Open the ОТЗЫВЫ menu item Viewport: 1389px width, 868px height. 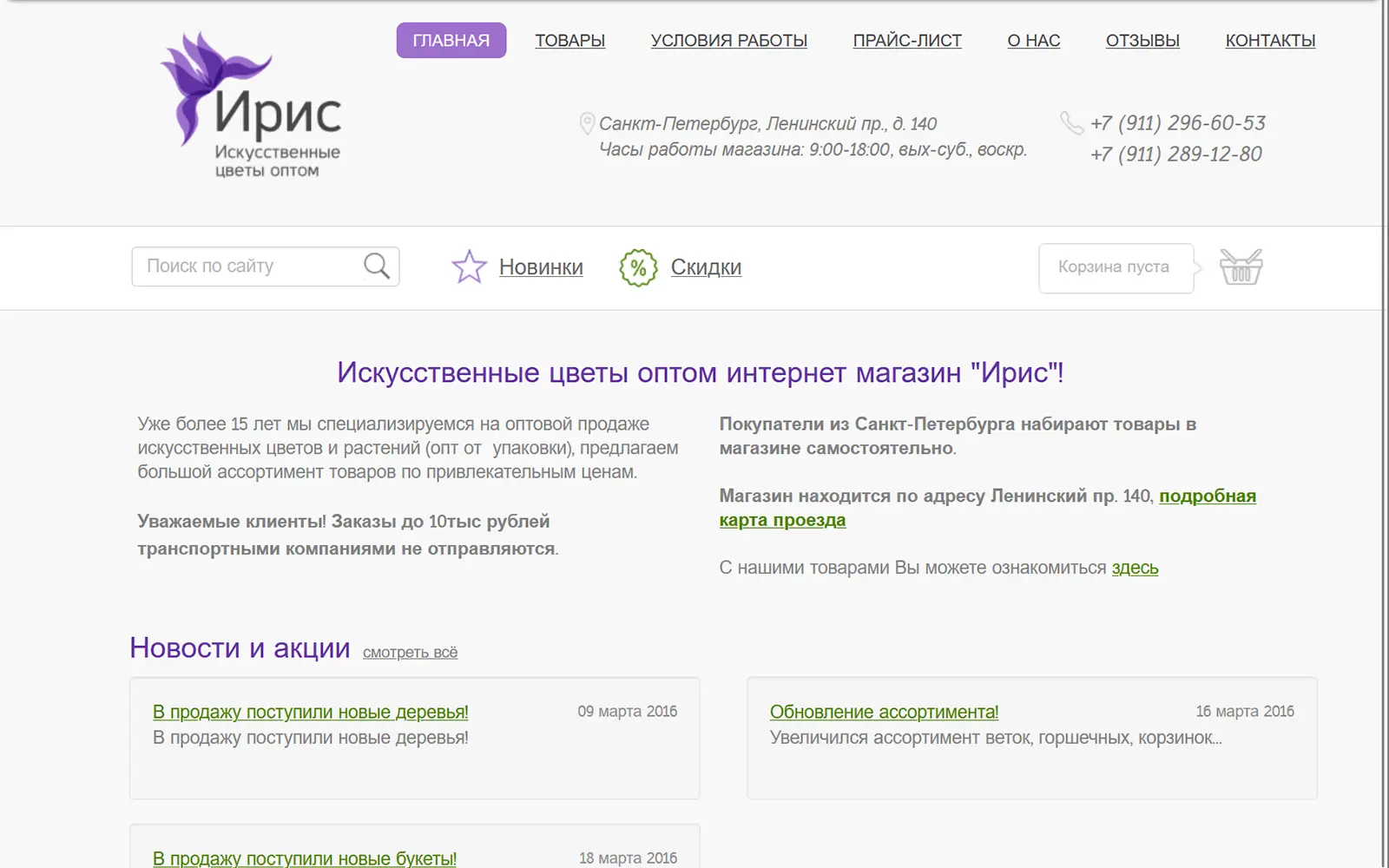pos(1142,41)
